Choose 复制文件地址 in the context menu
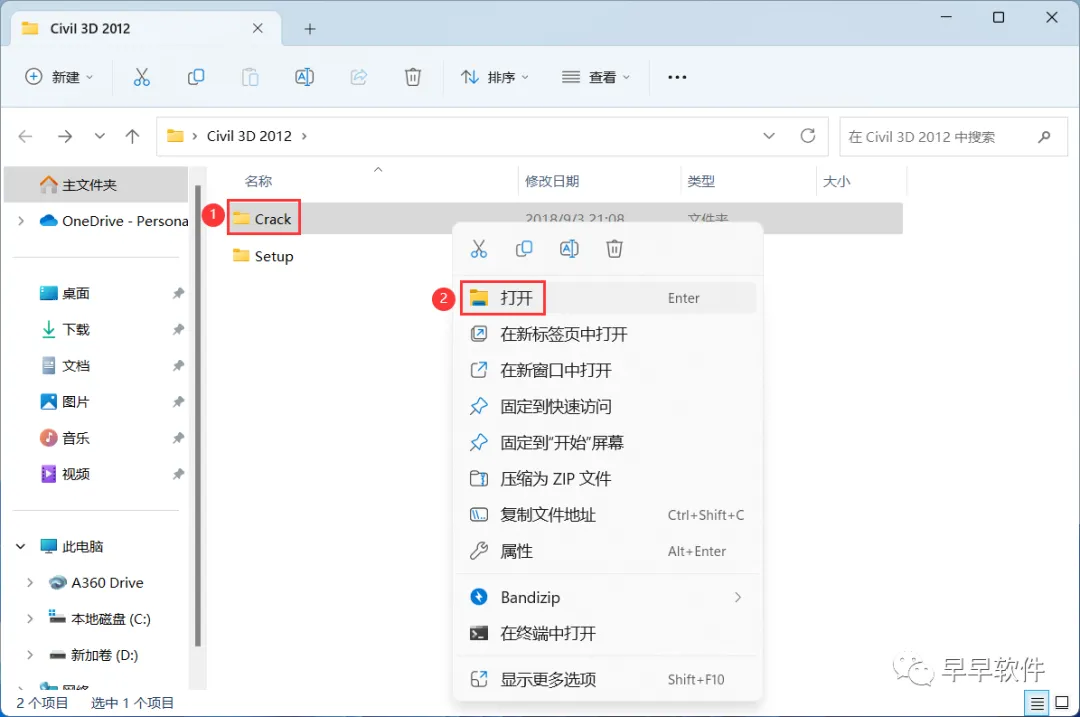The width and height of the screenshot is (1080, 717). click(608, 515)
